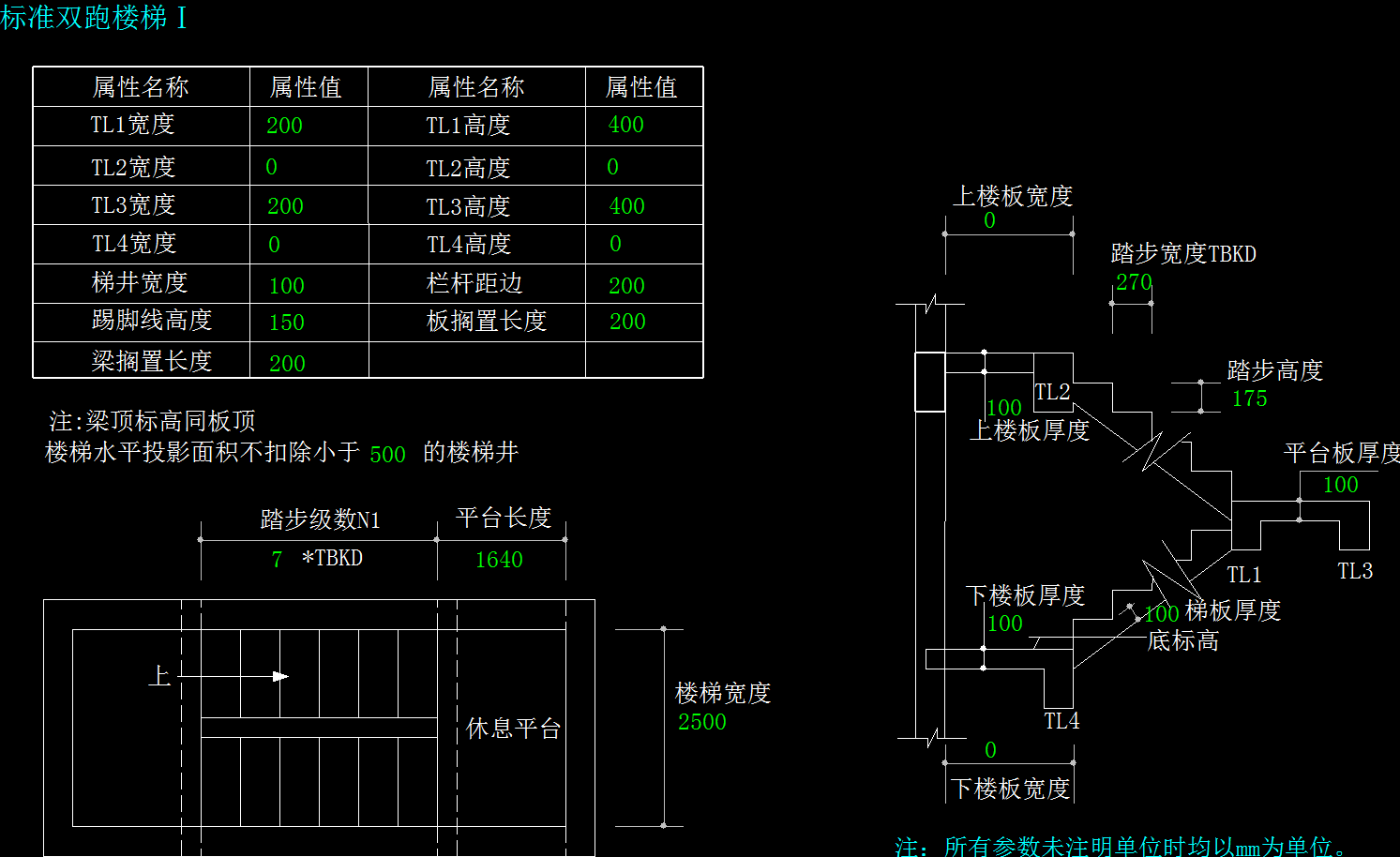This screenshot has width=1400, height=857.
Task: Click the TL2 beam label in the section
Action: 1052,392
